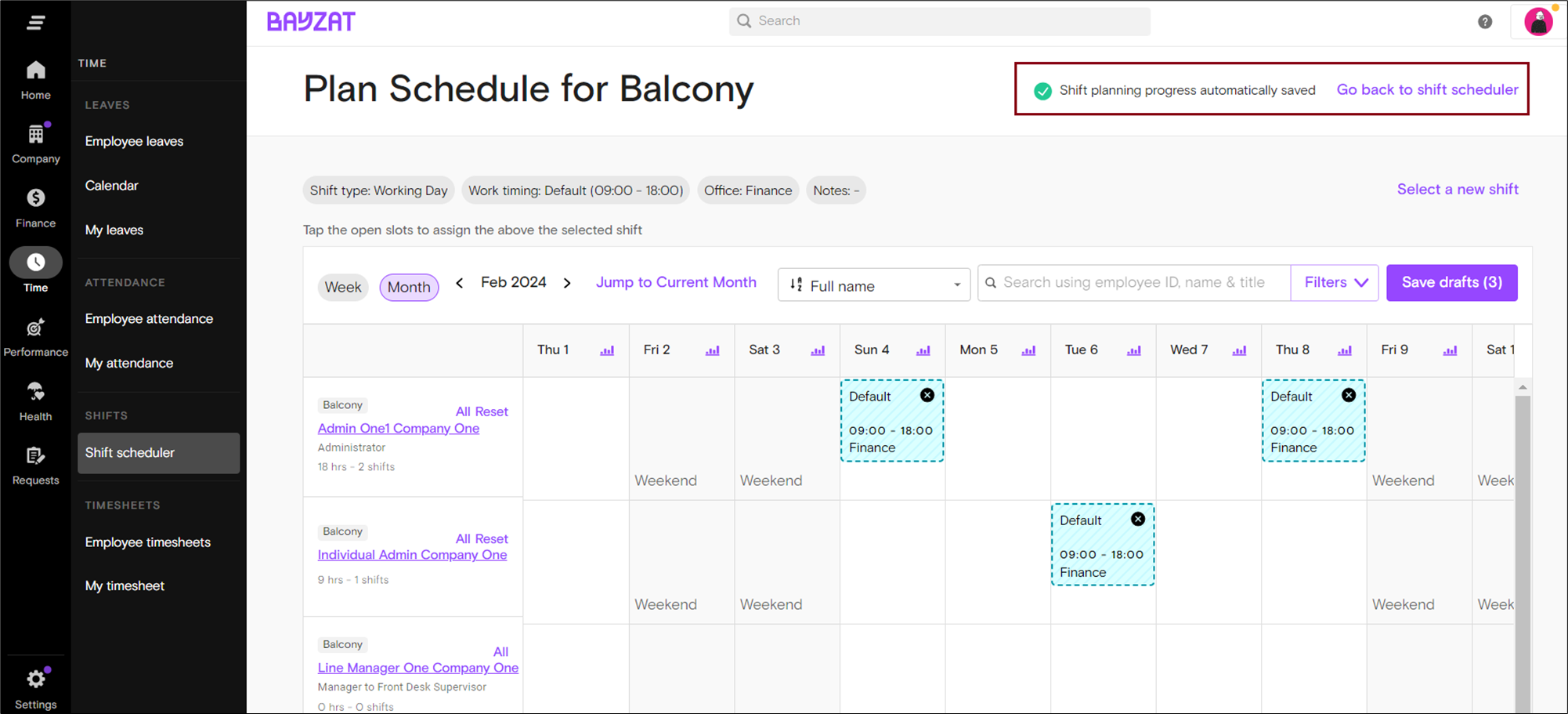Switch to Week view
This screenshot has width=1568, height=714.
(x=343, y=287)
